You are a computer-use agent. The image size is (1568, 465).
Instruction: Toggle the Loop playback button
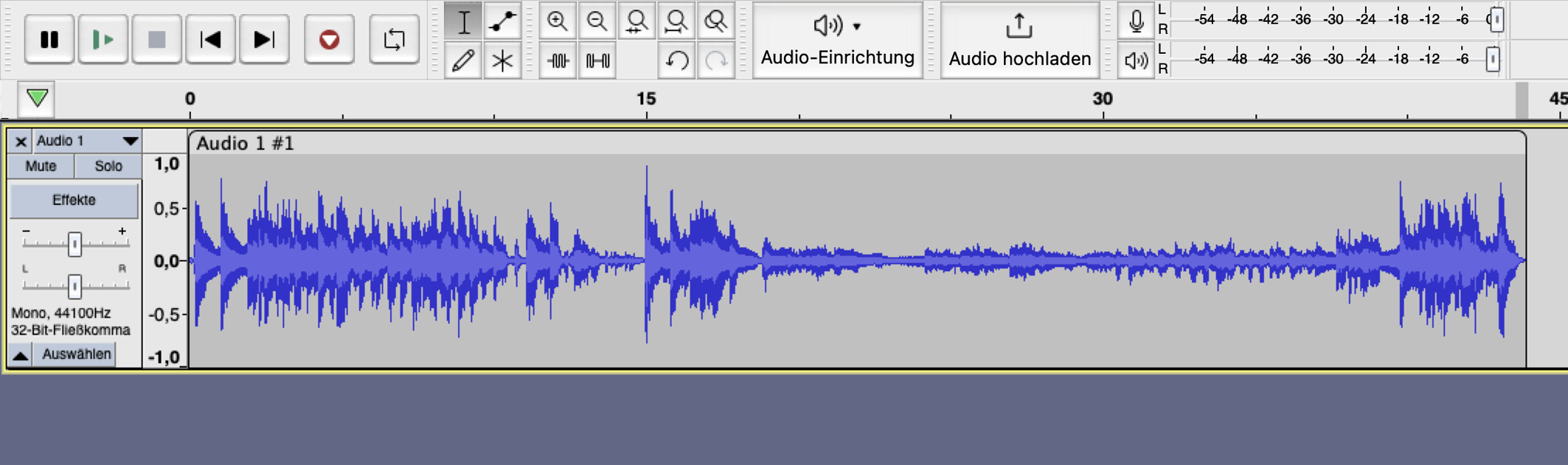(394, 39)
